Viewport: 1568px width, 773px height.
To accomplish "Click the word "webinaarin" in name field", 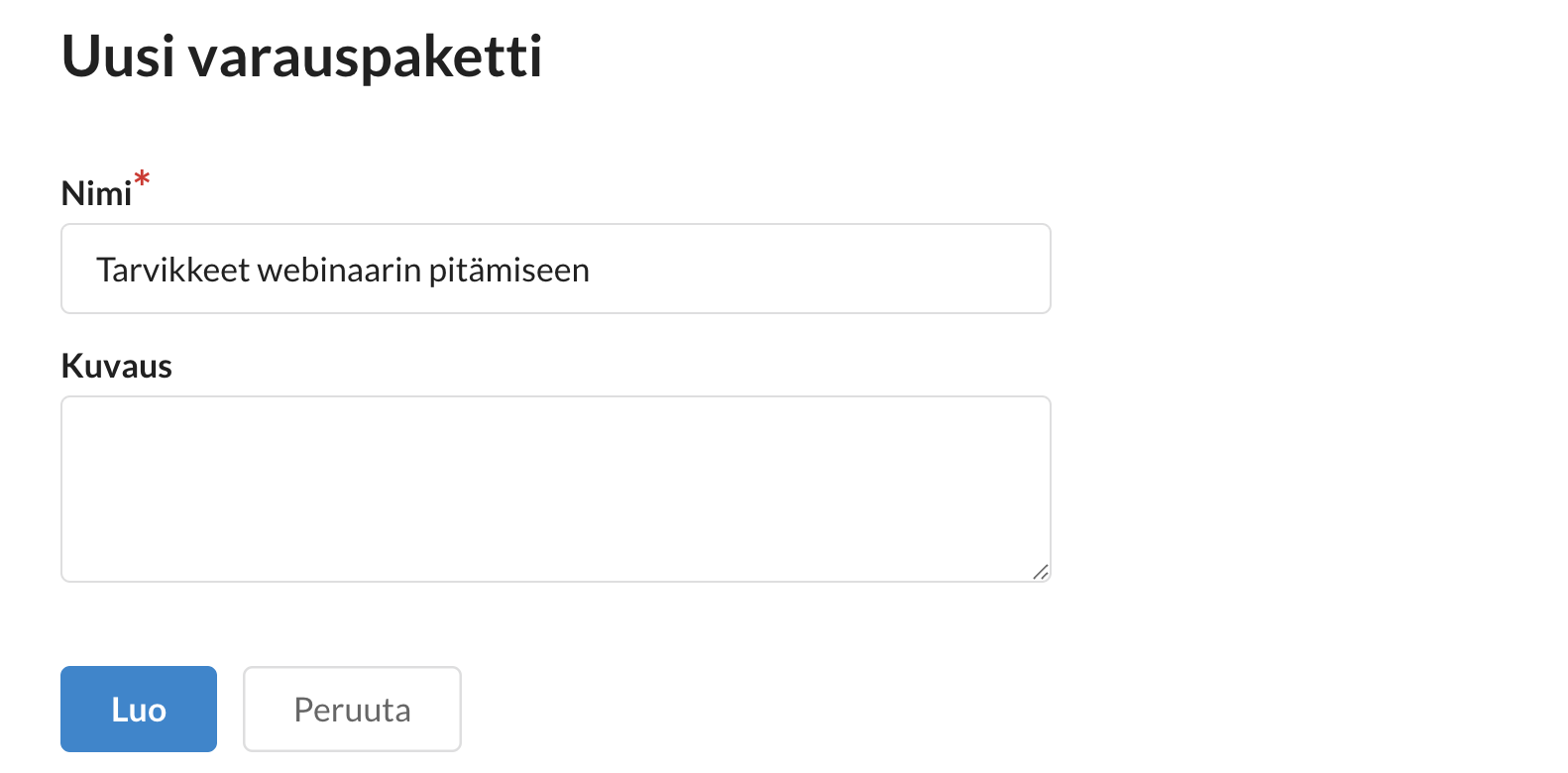I will click(339, 271).
